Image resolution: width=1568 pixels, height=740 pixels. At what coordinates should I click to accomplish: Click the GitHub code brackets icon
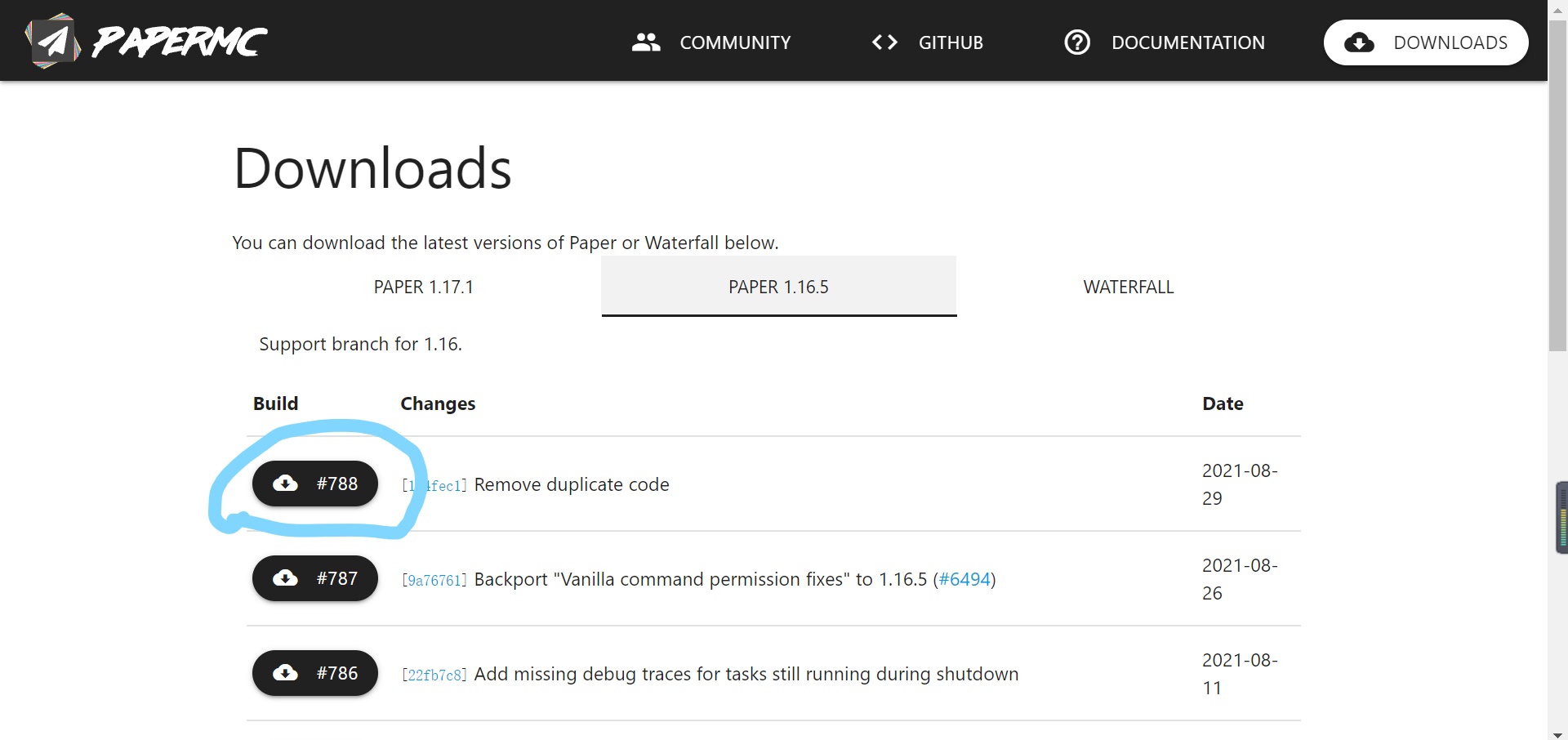pos(884,42)
